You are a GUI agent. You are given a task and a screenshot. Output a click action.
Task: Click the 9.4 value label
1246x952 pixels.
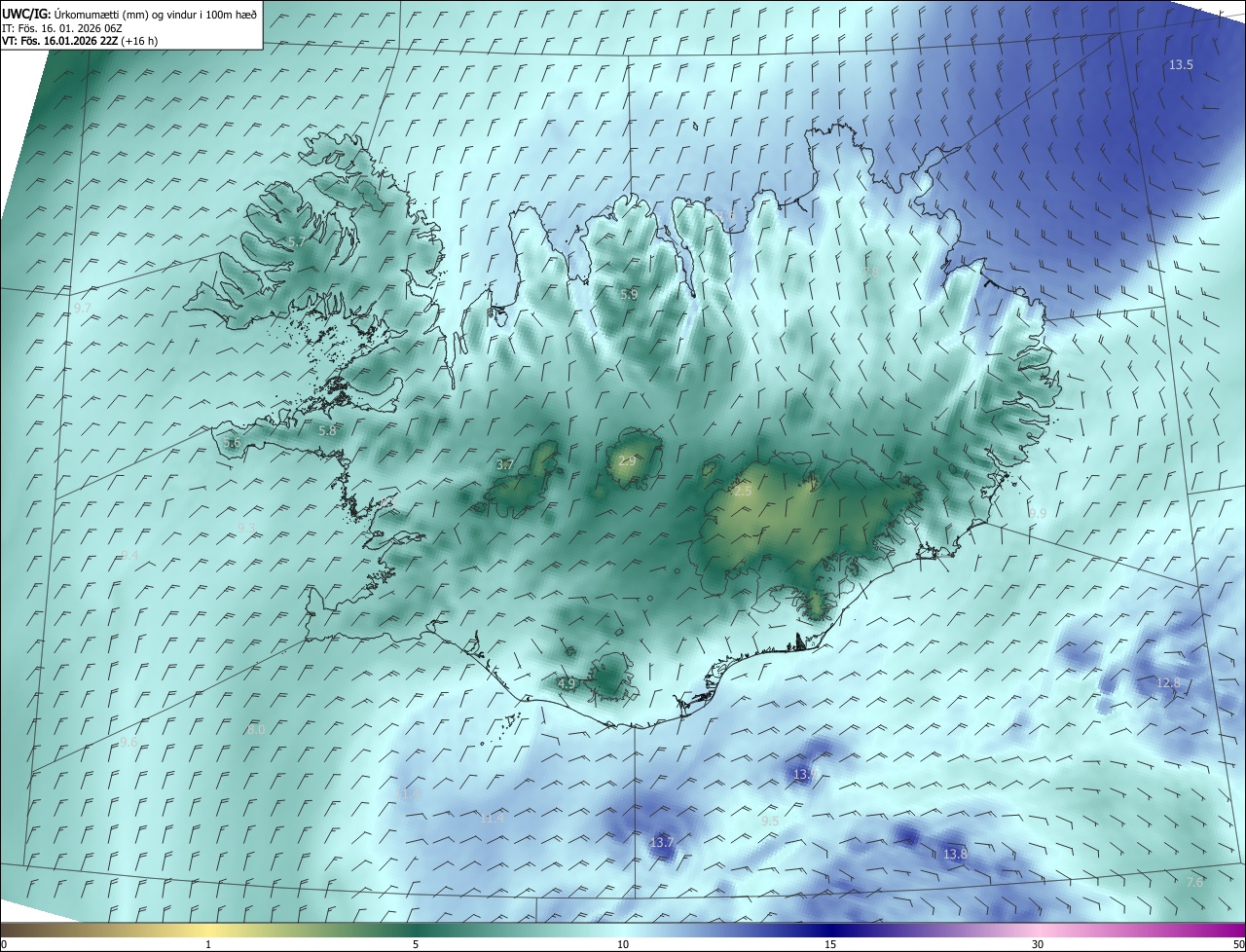tap(129, 555)
